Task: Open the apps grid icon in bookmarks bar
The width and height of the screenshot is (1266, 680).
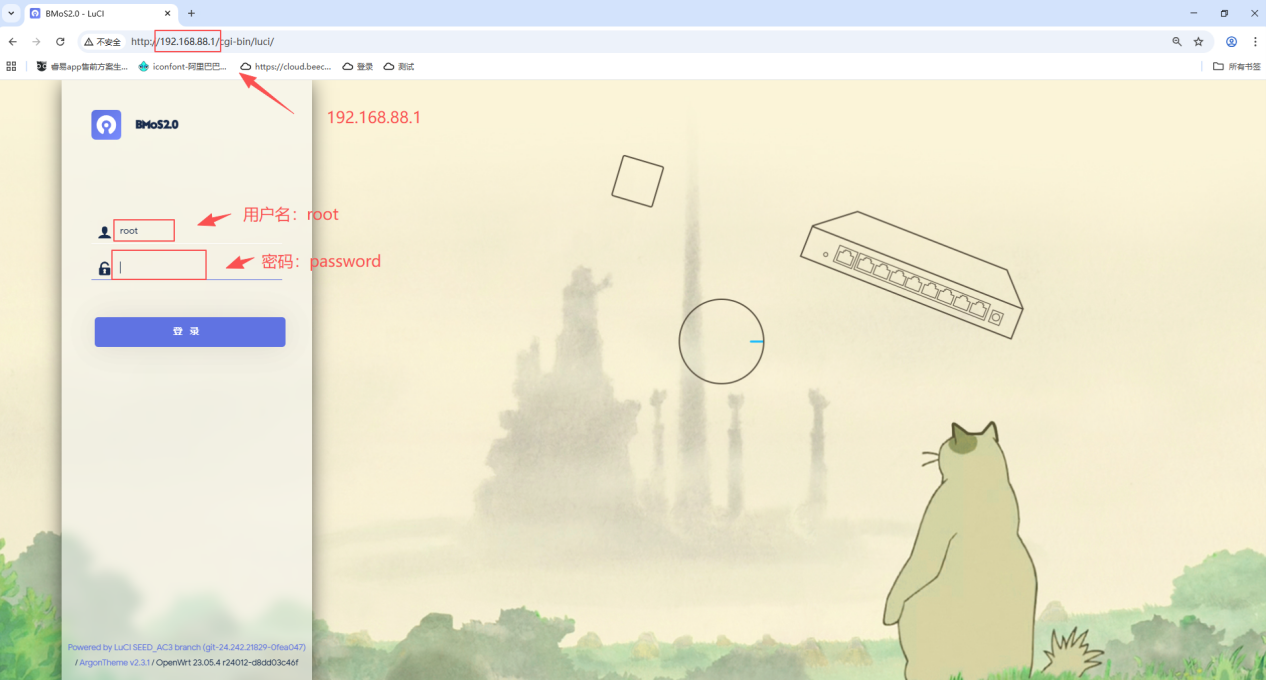Action: tap(12, 66)
